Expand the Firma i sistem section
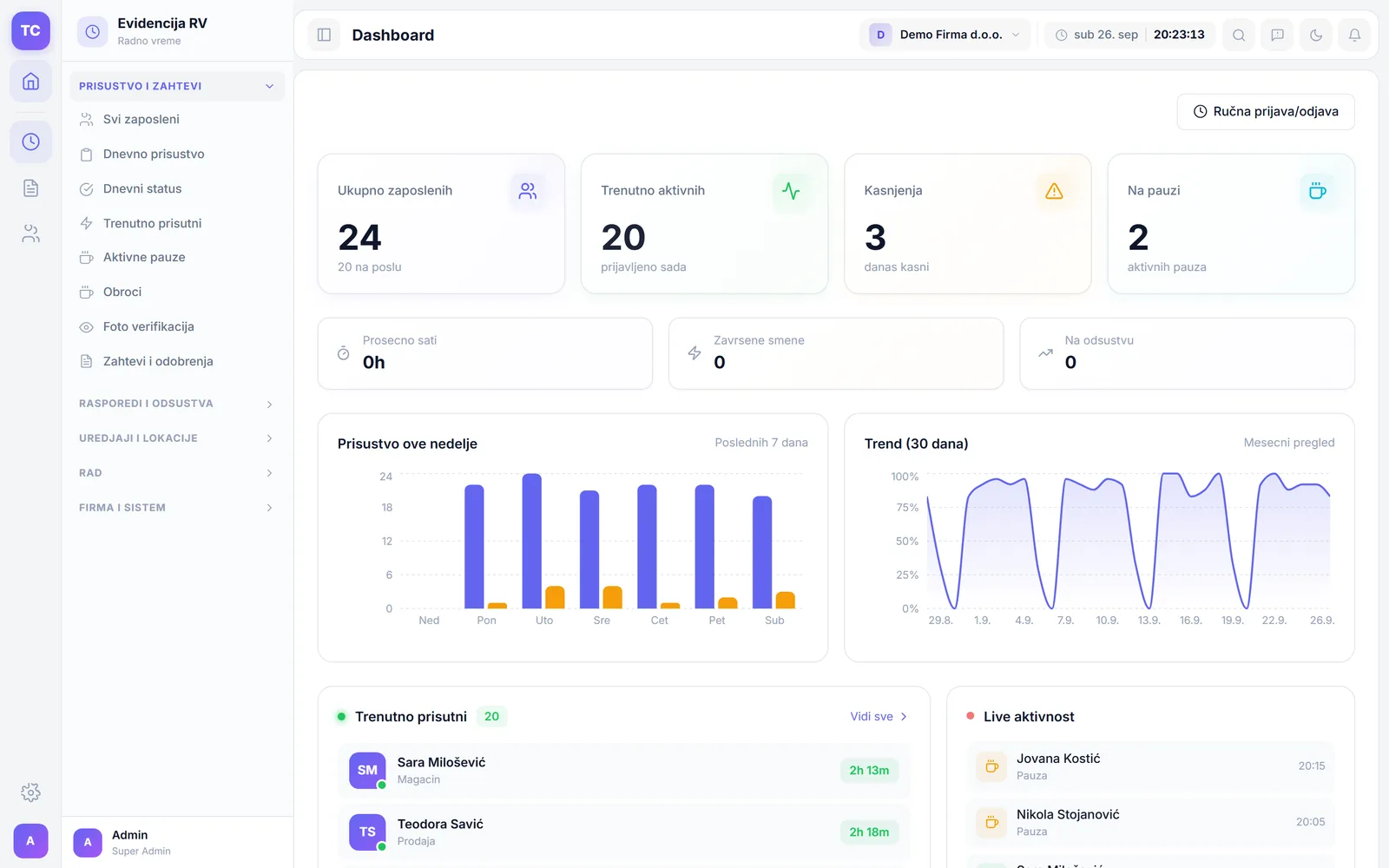The width and height of the screenshot is (1389, 868). pyautogui.click(x=177, y=508)
